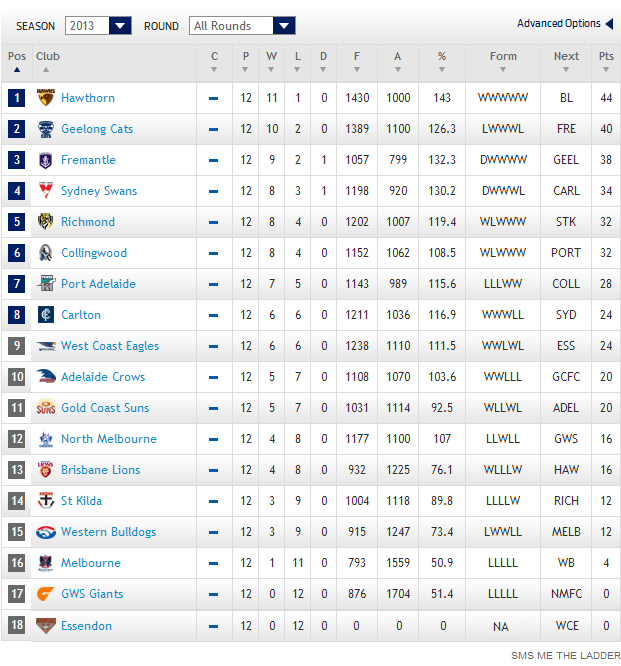Click the Richmond tiger logo icon
Image resolution: width=621 pixels, height=666 pixels.
click(45, 222)
